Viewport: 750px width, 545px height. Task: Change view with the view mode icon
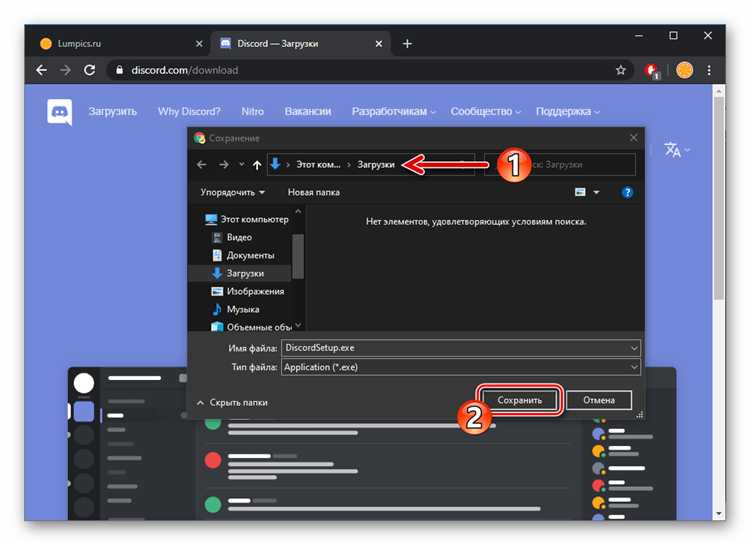click(x=580, y=192)
